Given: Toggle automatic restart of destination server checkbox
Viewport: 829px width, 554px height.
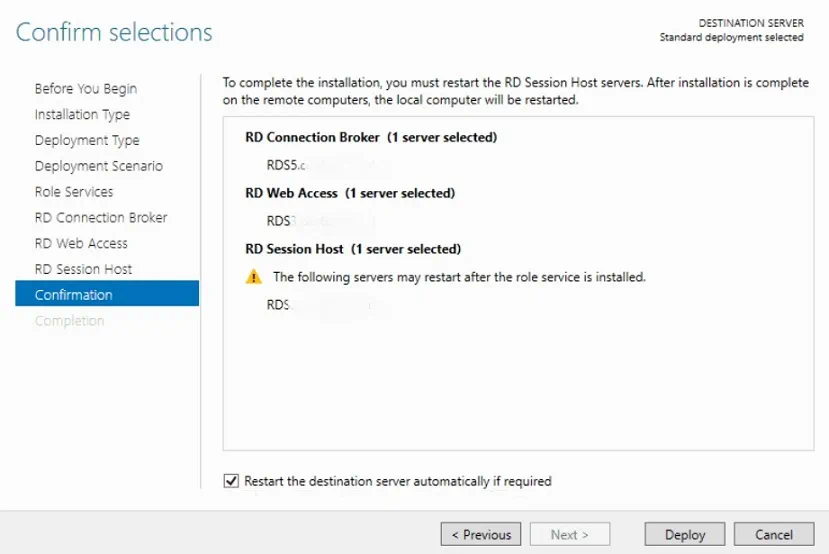Looking at the screenshot, I should [231, 481].
